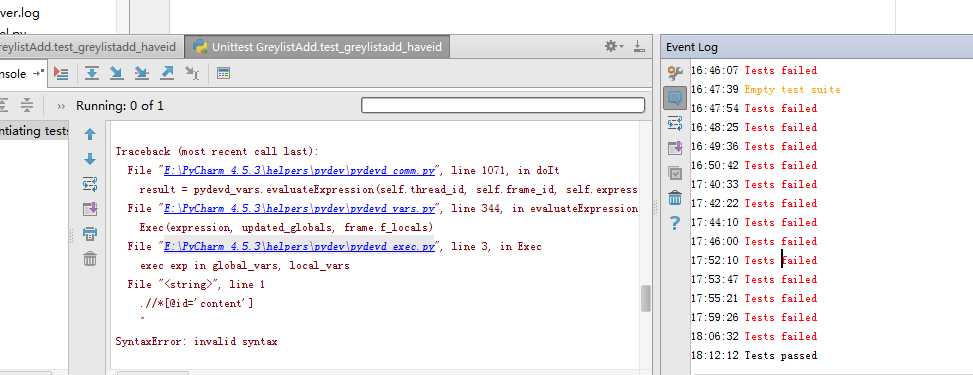Click the 'exec exp in global_vars, local_vars' line
973x375 pixels.
pos(244,266)
